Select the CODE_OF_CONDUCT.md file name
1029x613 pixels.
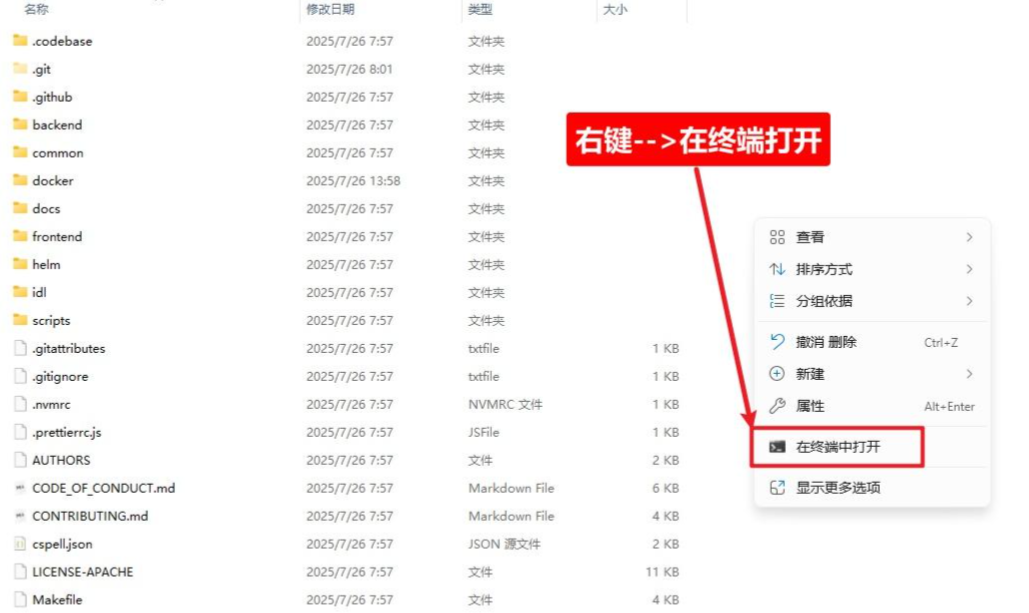(x=104, y=488)
